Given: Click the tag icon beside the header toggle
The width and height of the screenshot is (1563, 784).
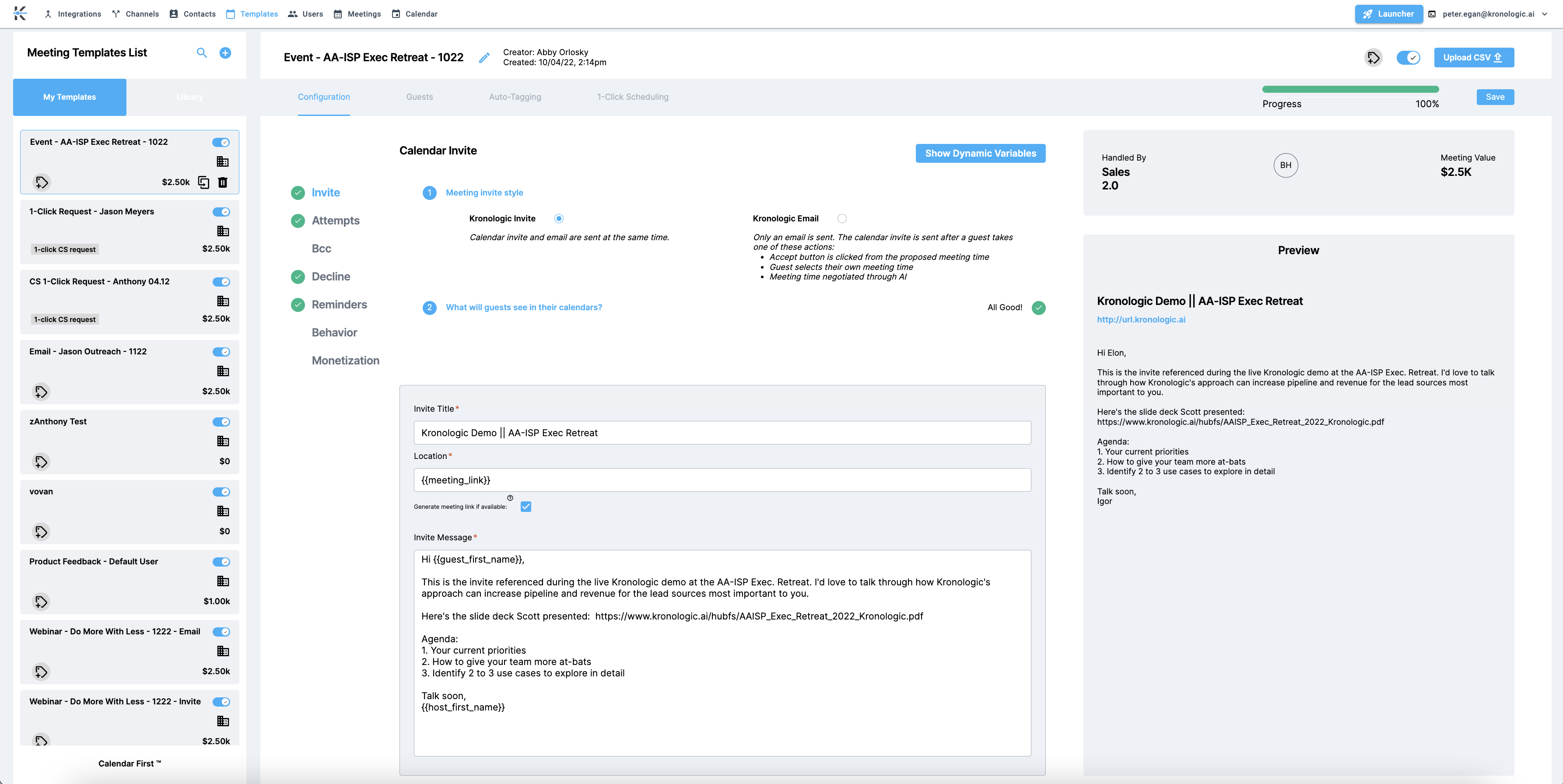Looking at the screenshot, I should tap(1373, 58).
